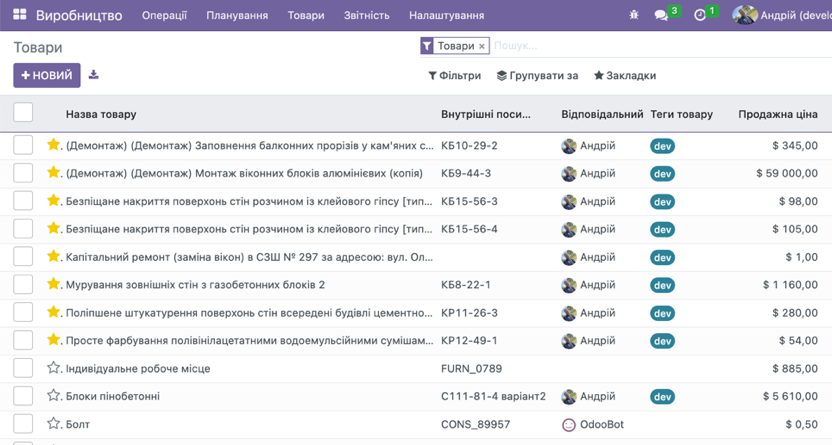Click the dev tag on first row
This screenshot has height=445, width=832.
[x=662, y=146]
